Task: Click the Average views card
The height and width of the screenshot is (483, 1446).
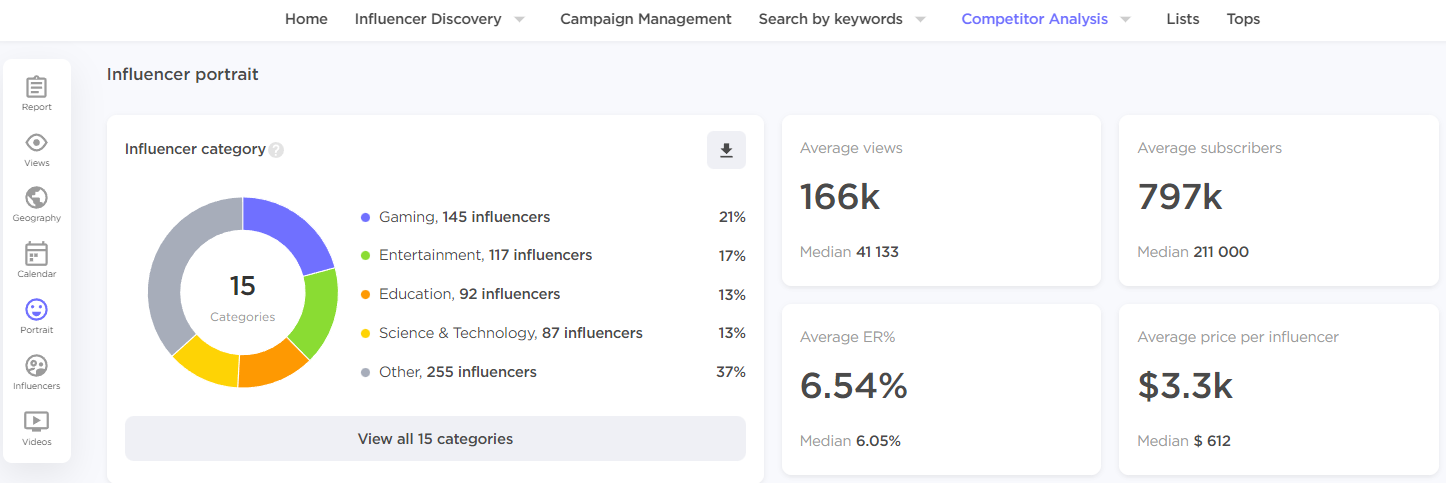Action: coord(940,200)
